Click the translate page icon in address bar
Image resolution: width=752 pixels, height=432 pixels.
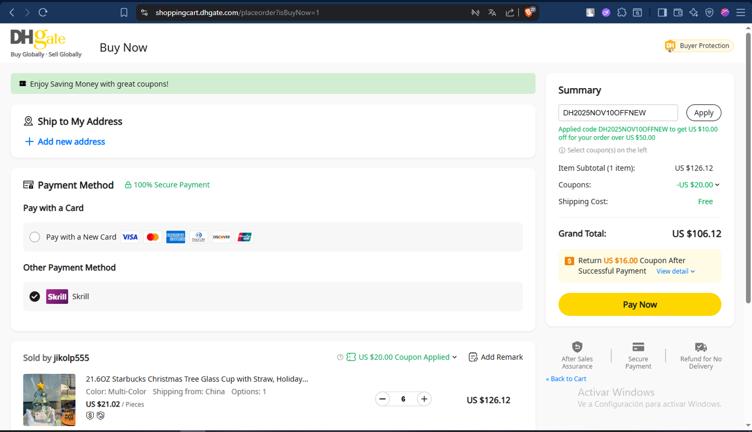click(492, 12)
